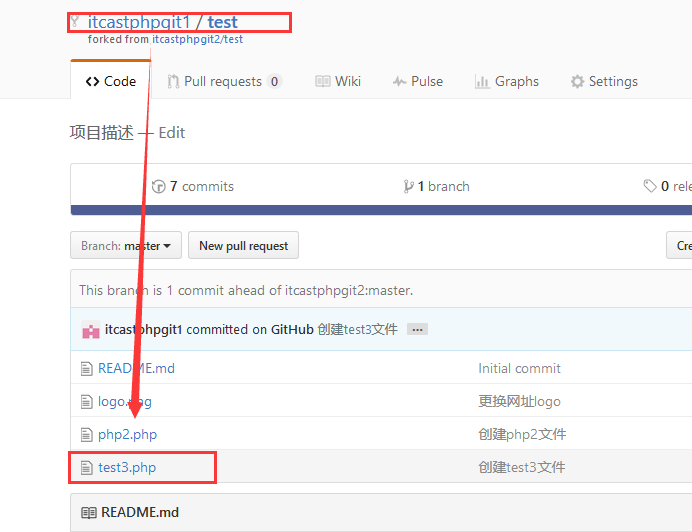Open the Code tab
Image resolution: width=692 pixels, height=532 pixels.
111,81
